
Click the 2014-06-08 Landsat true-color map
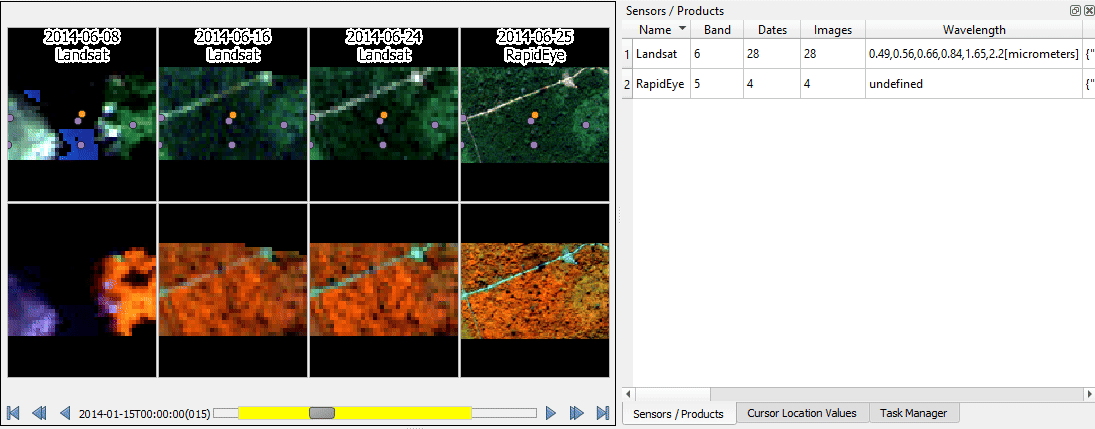pyautogui.click(x=82, y=115)
